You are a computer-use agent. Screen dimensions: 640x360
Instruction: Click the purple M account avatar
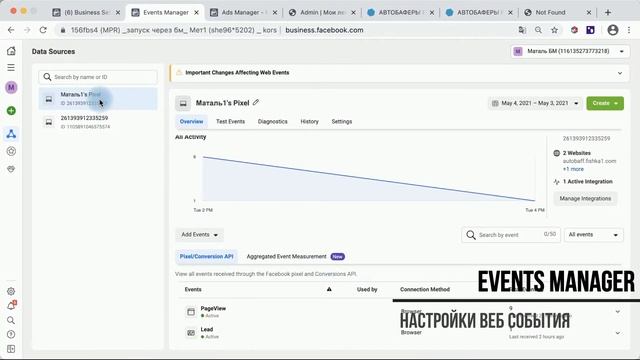(x=11, y=87)
